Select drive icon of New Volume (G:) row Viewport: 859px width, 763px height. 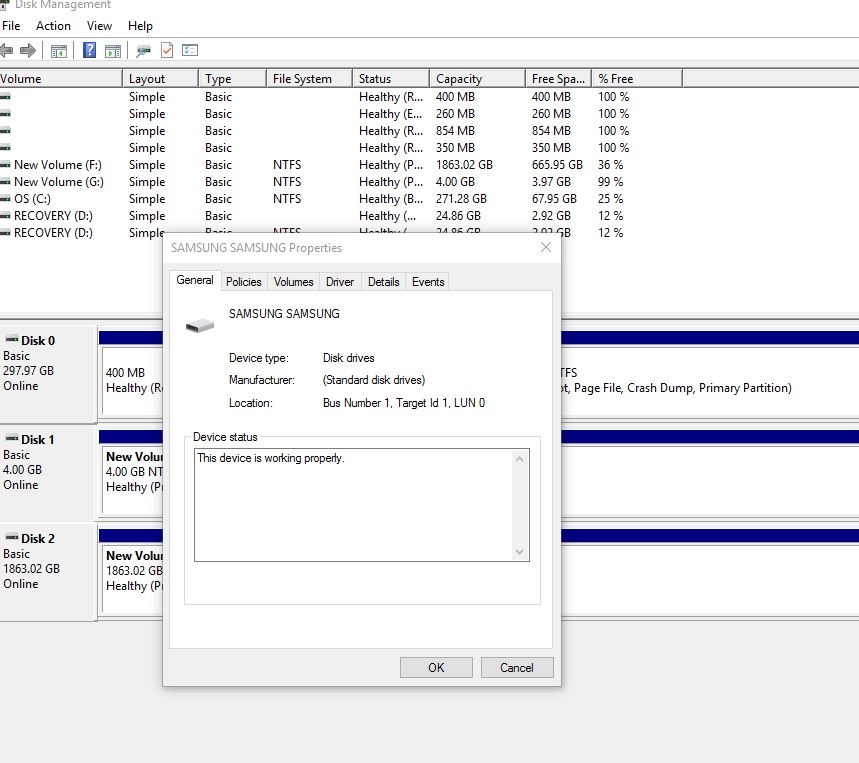5,182
